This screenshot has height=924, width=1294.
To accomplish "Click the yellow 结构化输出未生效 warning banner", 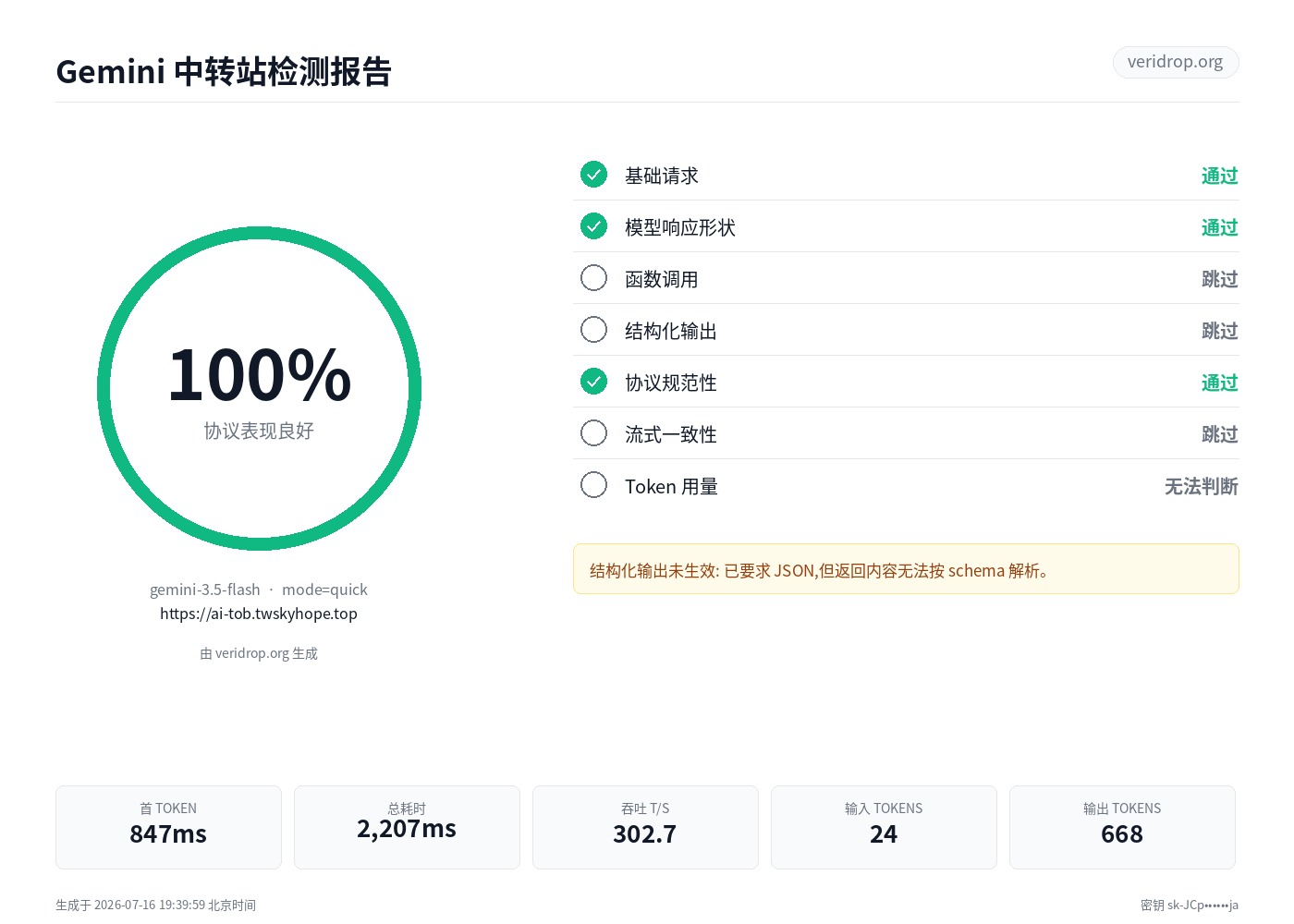I will pyautogui.click(x=906, y=569).
